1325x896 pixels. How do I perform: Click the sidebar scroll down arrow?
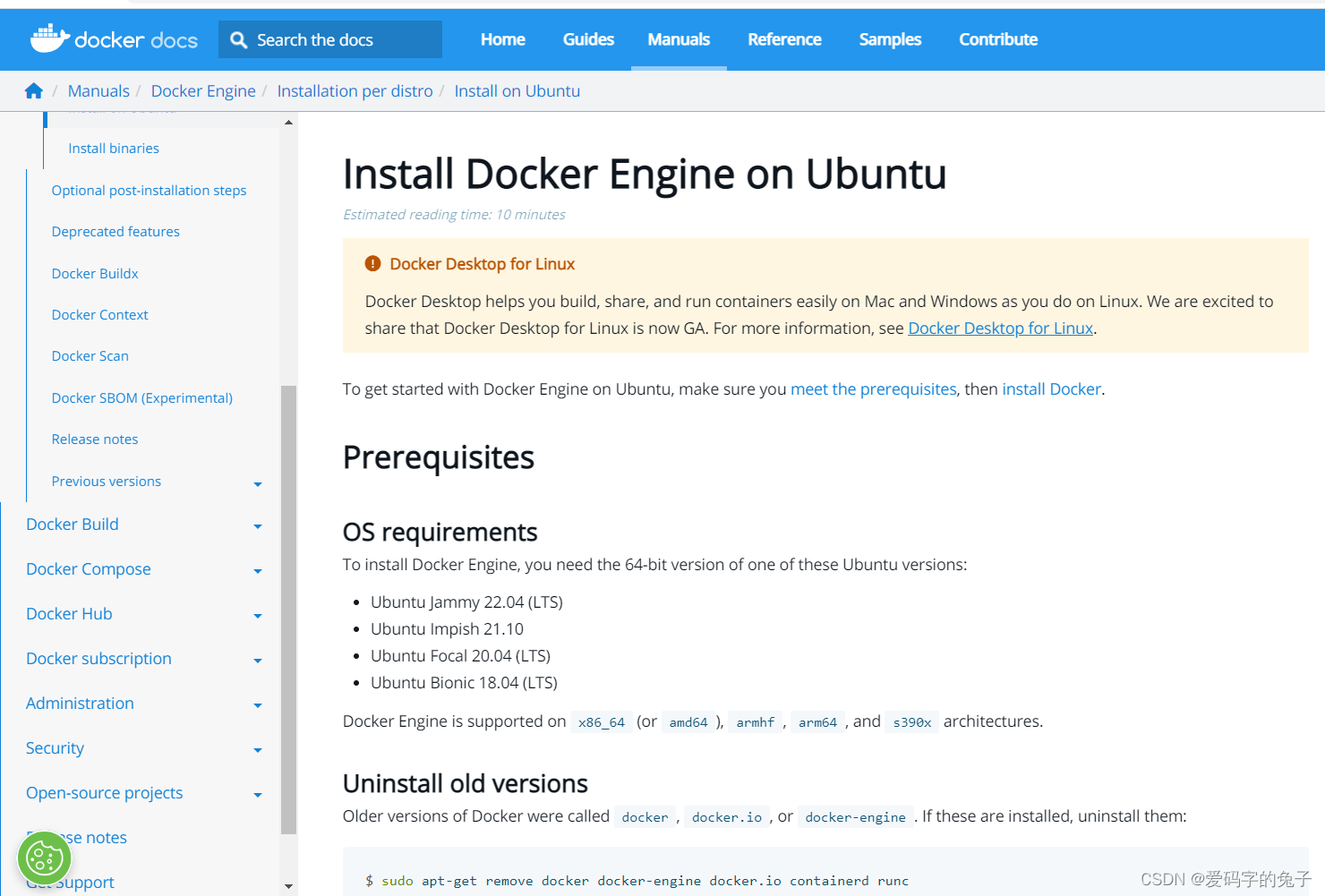[288, 886]
